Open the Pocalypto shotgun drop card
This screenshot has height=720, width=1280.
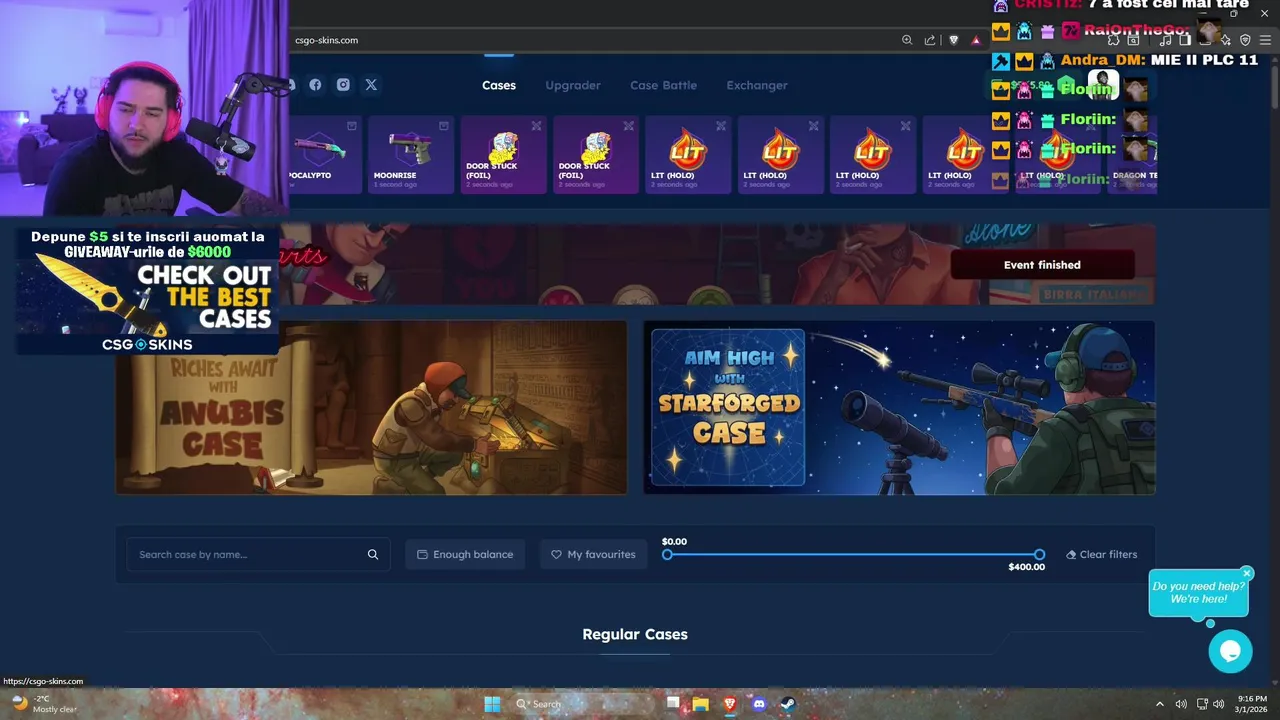[325, 155]
